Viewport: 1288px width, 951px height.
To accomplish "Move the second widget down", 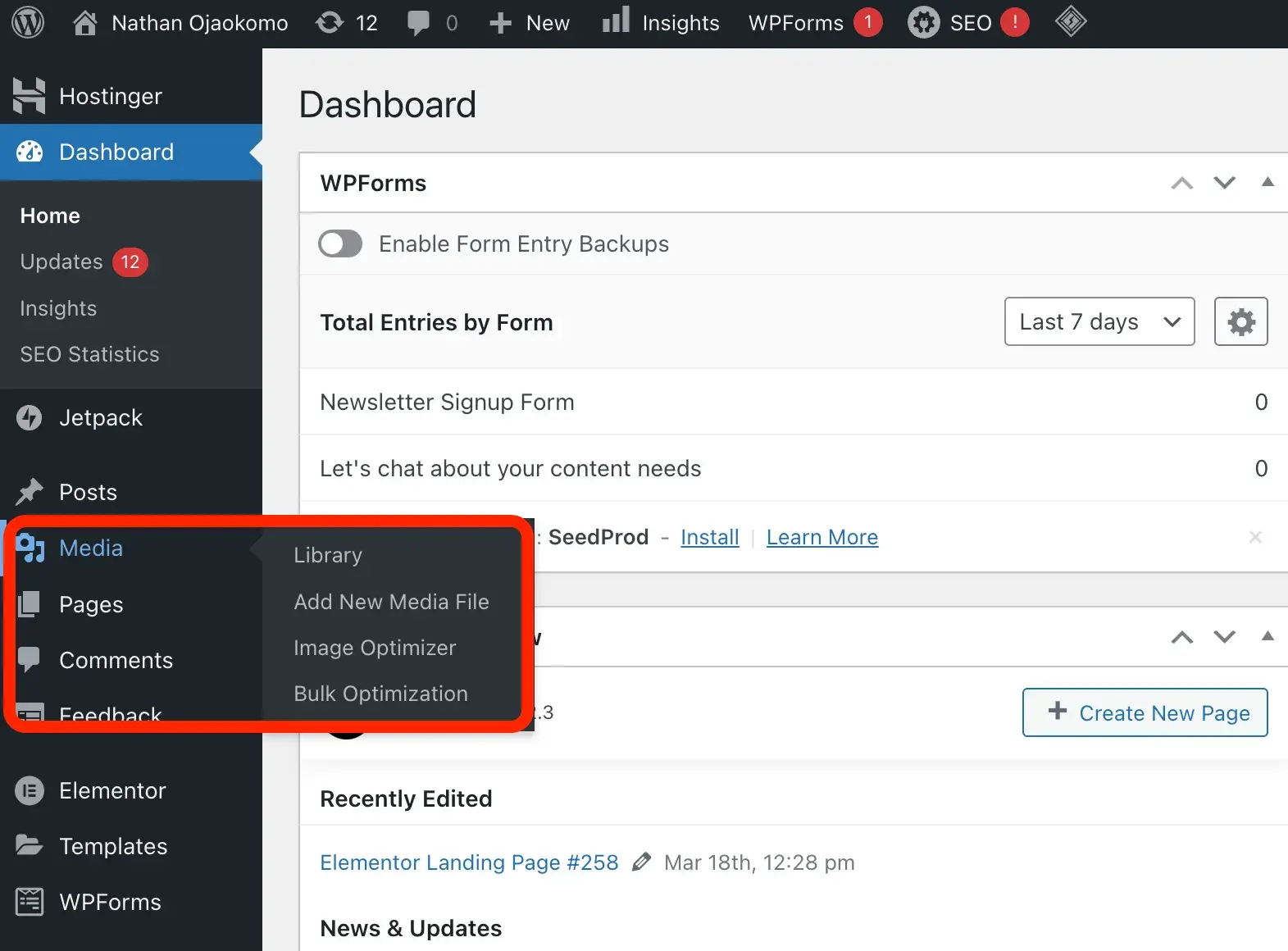I will (1224, 637).
